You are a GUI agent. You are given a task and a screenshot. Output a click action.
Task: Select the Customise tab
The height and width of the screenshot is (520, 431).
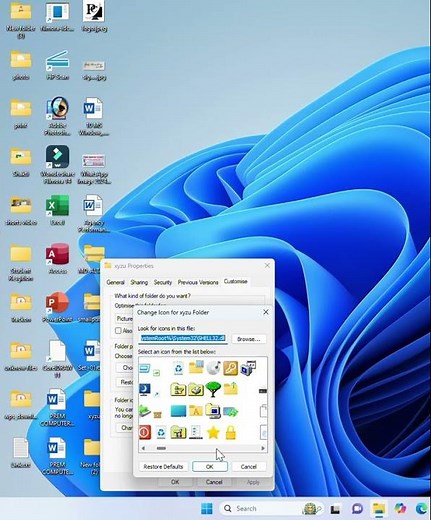236,281
